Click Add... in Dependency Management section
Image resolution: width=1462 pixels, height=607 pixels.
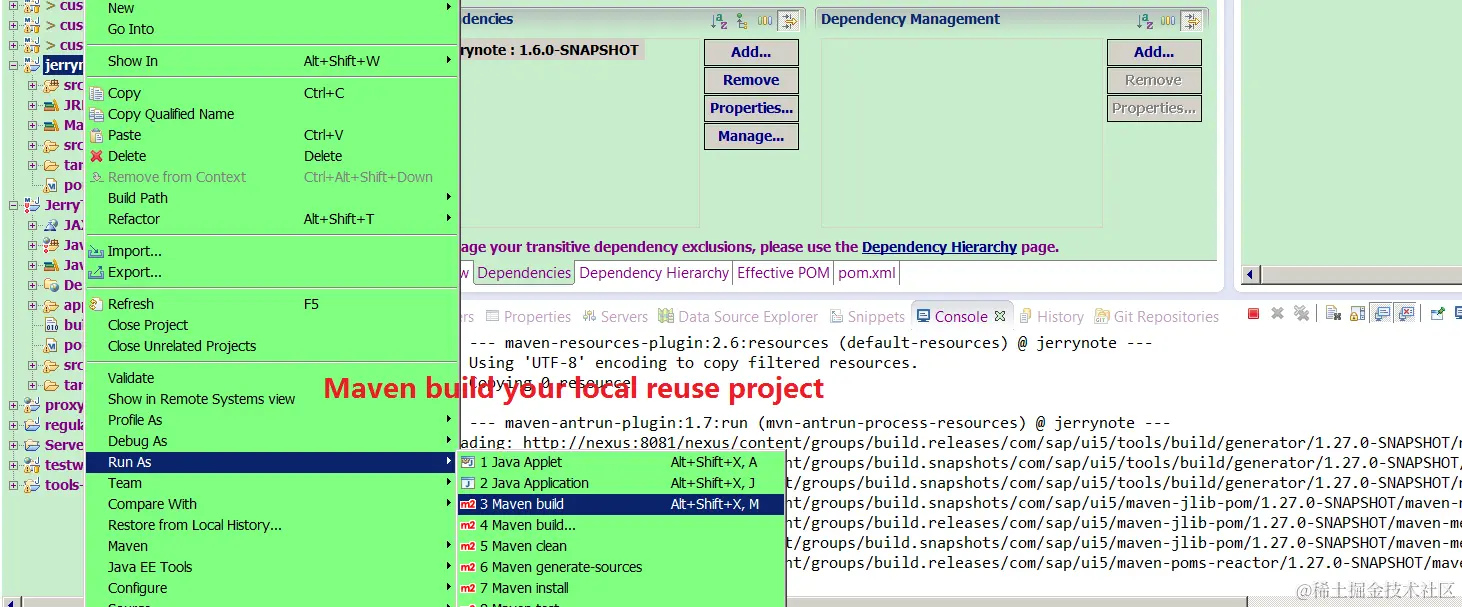[x=1154, y=52]
